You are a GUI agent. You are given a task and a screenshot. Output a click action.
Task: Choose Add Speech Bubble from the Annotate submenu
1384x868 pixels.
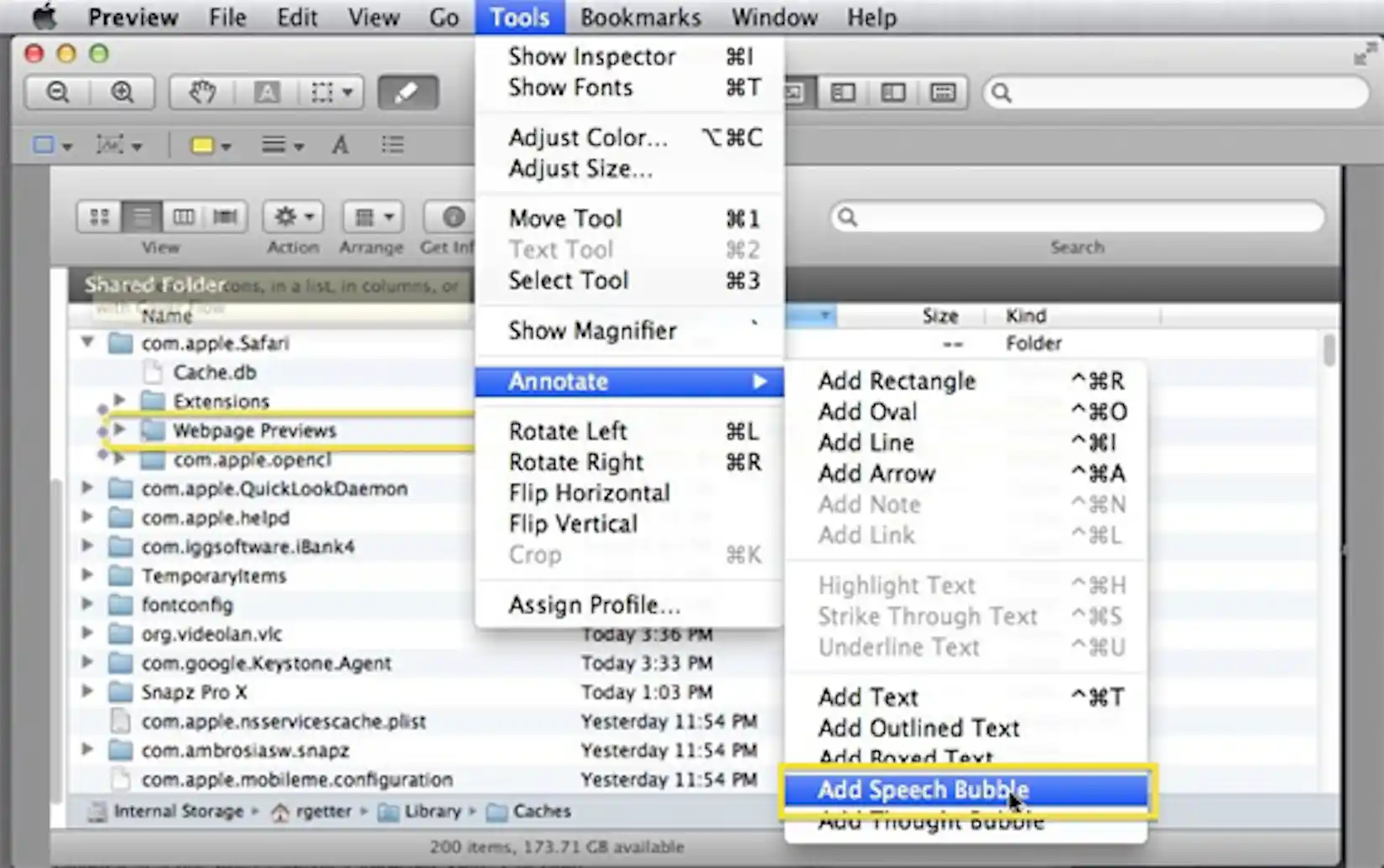pos(923,789)
